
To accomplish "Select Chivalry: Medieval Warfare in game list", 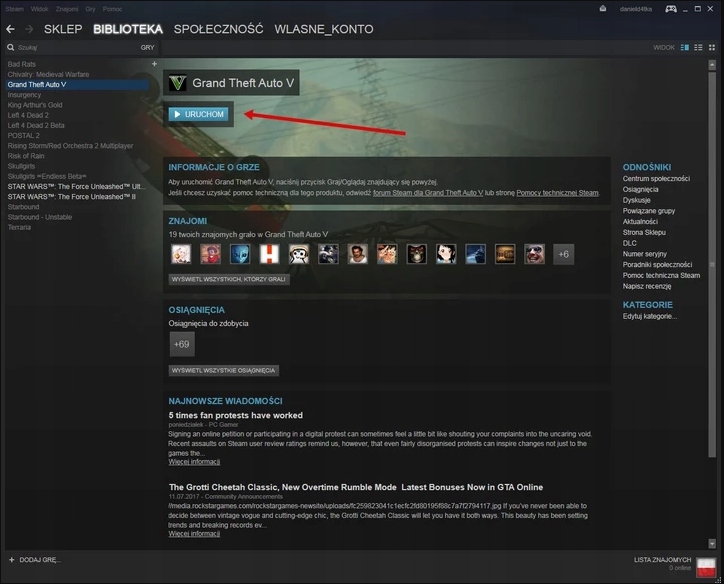I will coord(48,74).
